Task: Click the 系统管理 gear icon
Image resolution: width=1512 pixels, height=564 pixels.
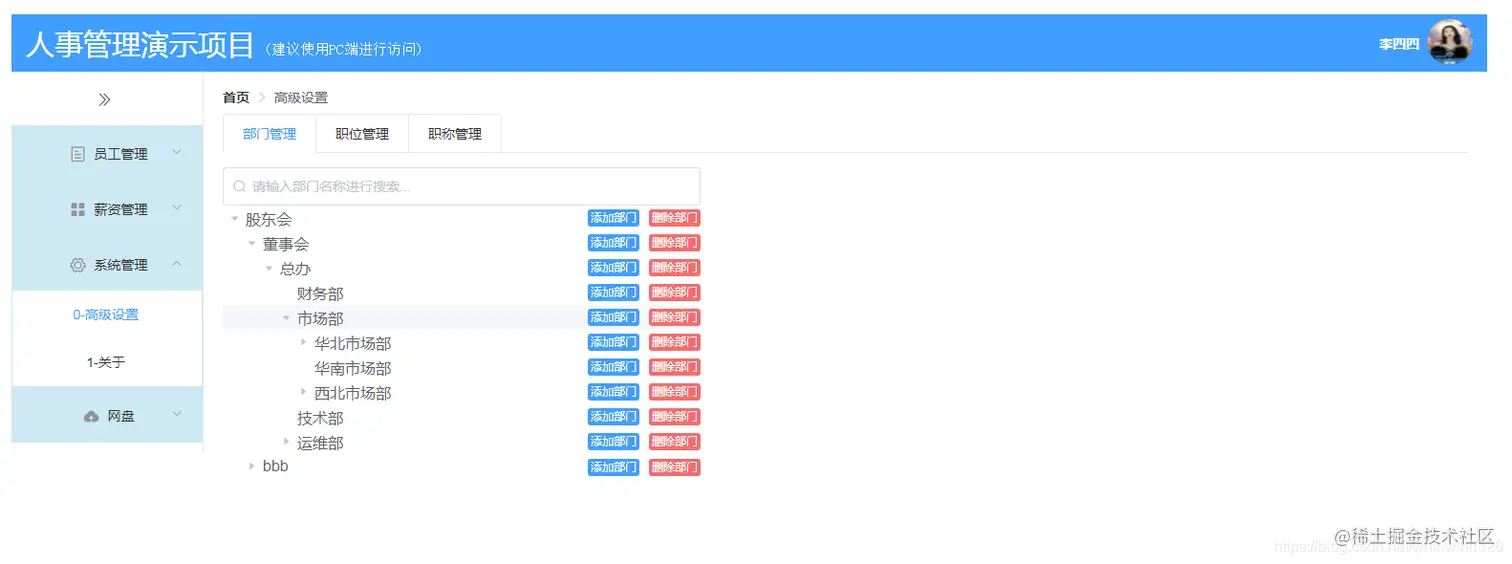Action: click(78, 265)
